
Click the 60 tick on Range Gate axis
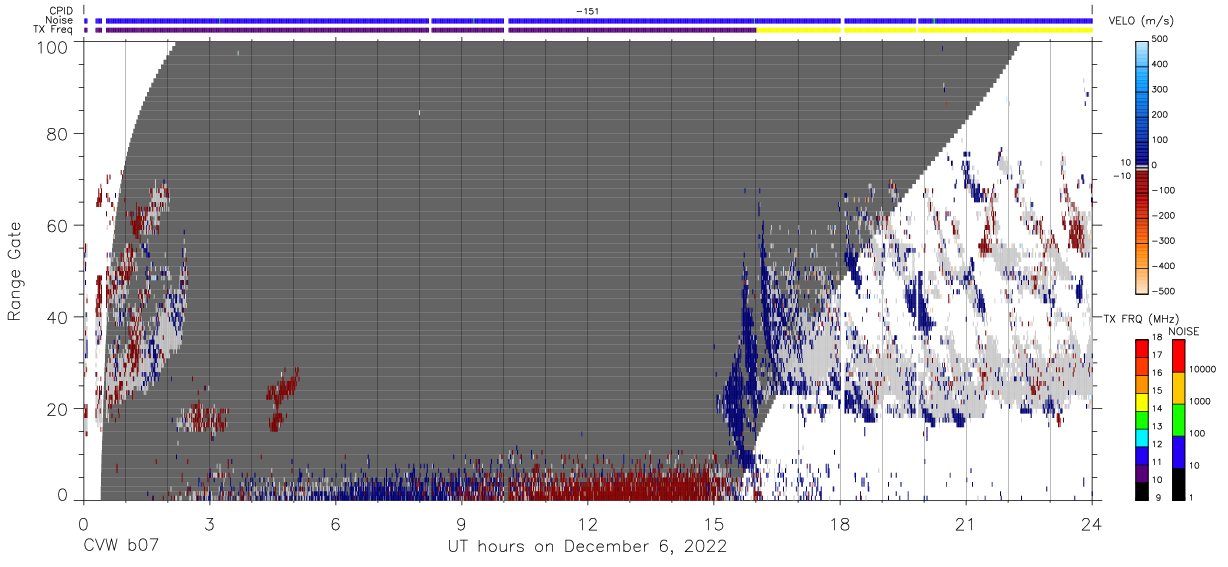tap(59, 226)
